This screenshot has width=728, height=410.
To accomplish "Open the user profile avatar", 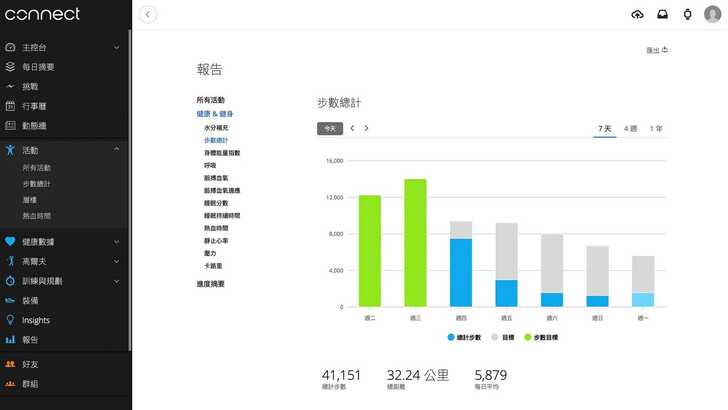I will pyautogui.click(x=712, y=14).
